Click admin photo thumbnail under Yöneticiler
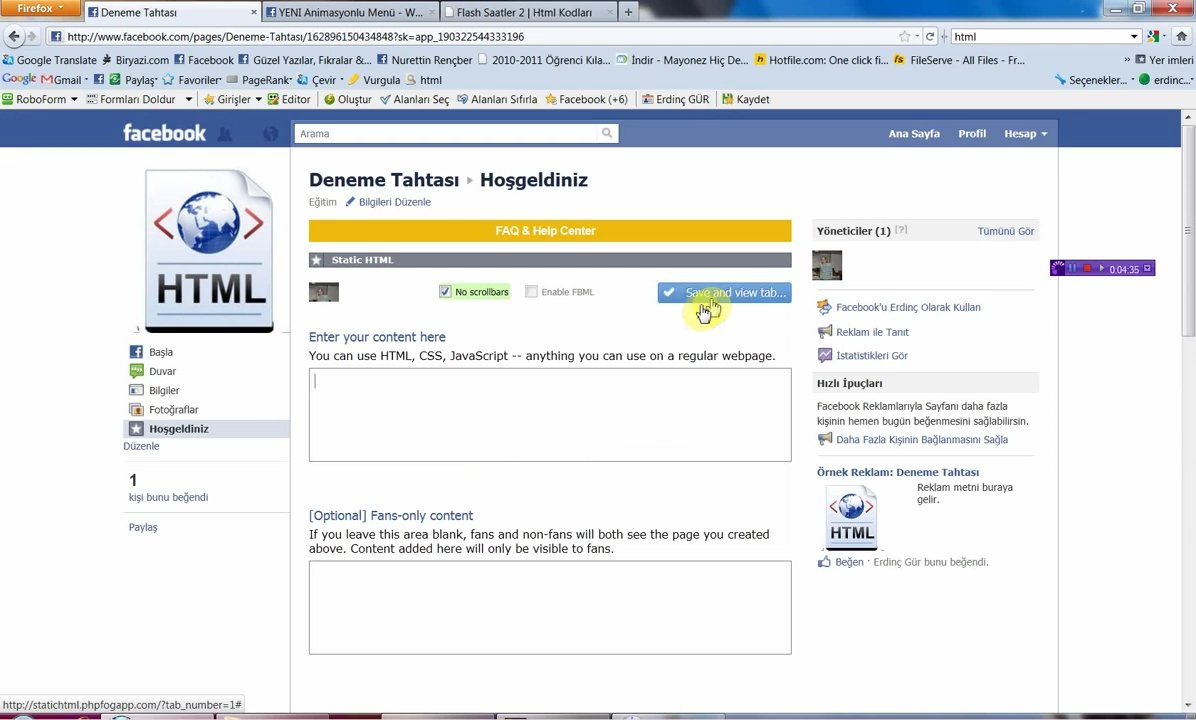This screenshot has width=1196, height=720. [x=827, y=265]
